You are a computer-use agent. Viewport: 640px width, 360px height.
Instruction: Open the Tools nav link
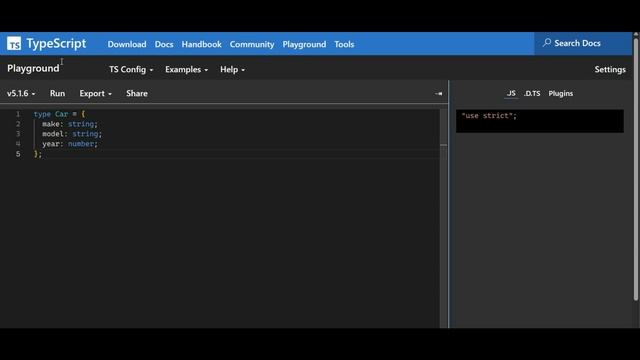[344, 44]
